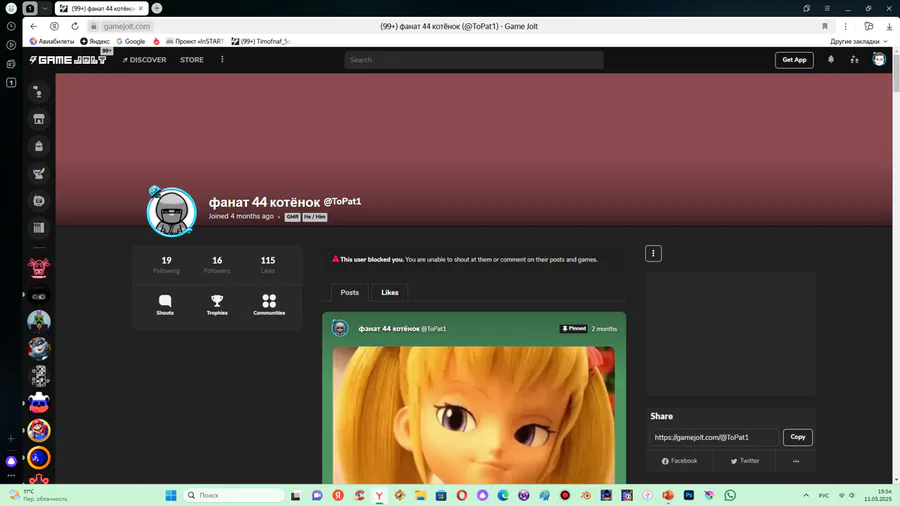Open a new browser tab
900x506 pixels.
[157, 9]
